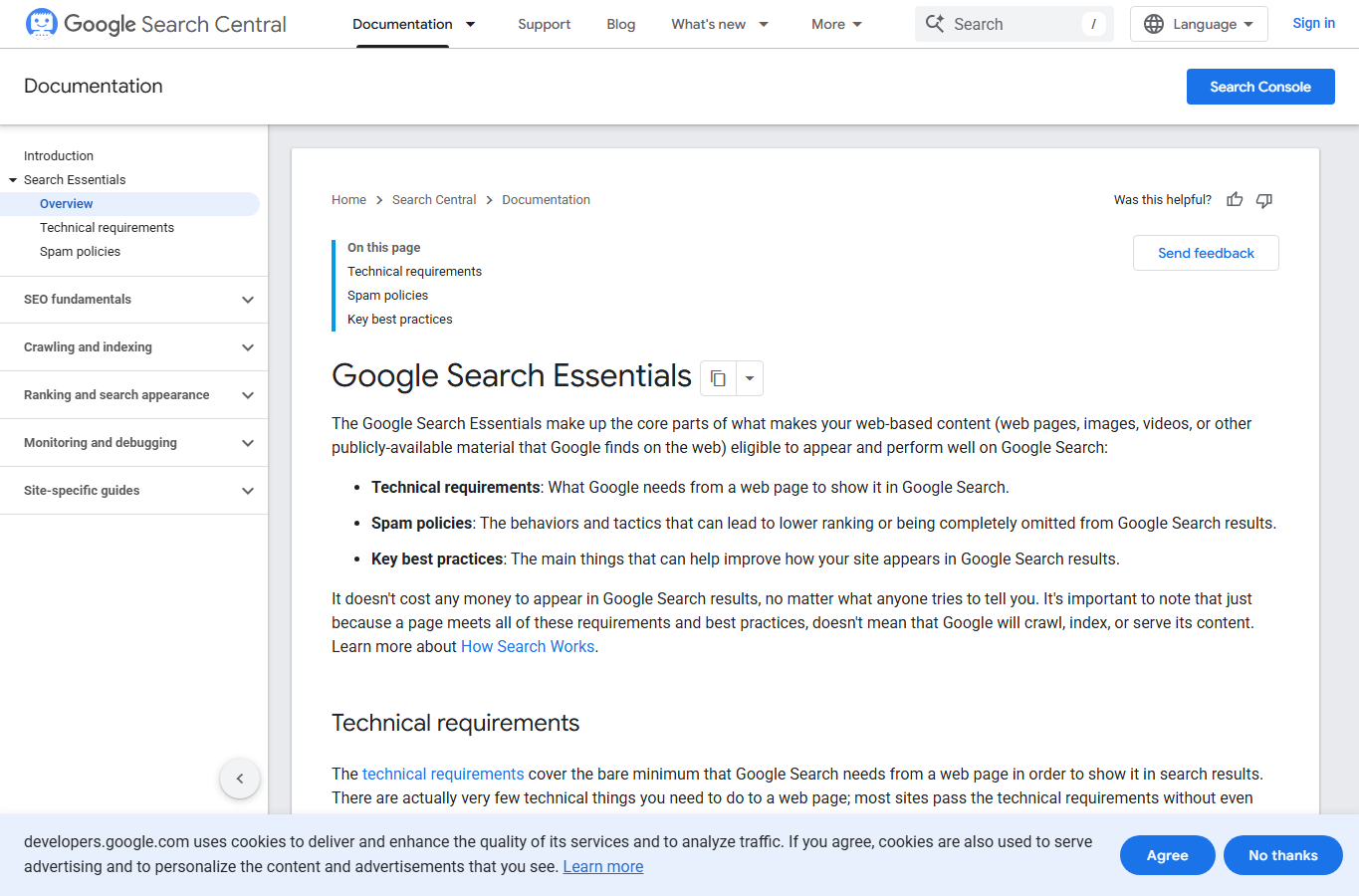Open the Language selector dropdown

(x=1199, y=24)
